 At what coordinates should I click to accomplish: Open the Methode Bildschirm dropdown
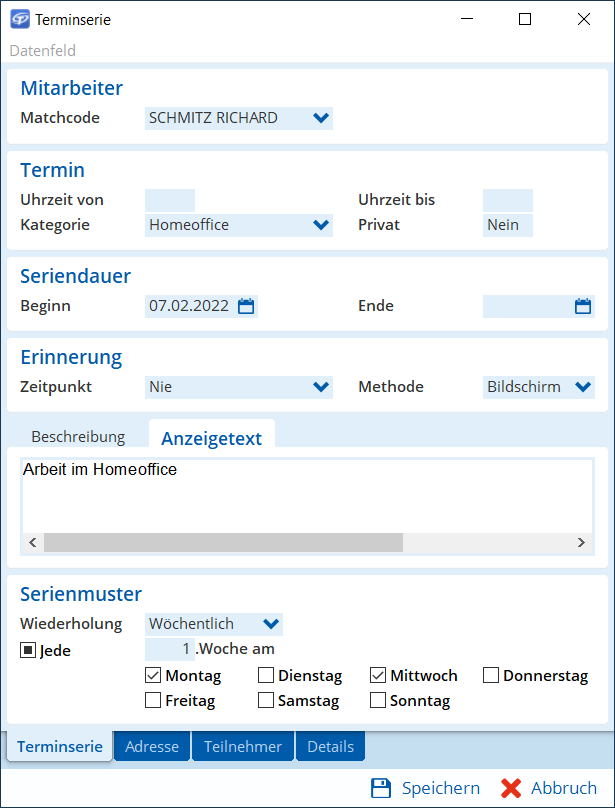583,386
